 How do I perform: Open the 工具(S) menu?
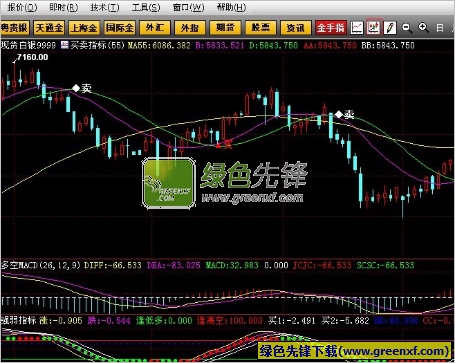click(146, 7)
